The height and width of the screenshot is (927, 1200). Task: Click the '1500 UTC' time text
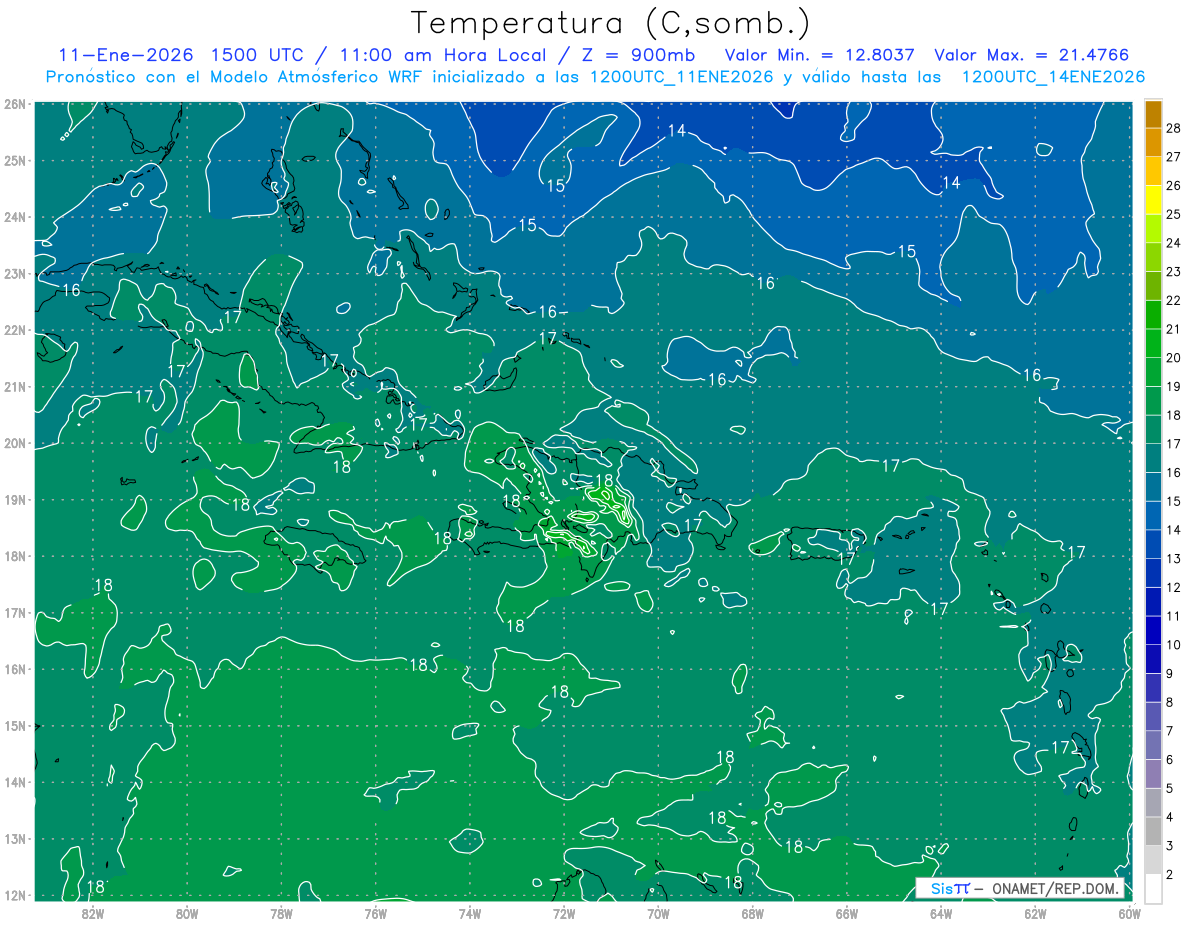point(257,55)
